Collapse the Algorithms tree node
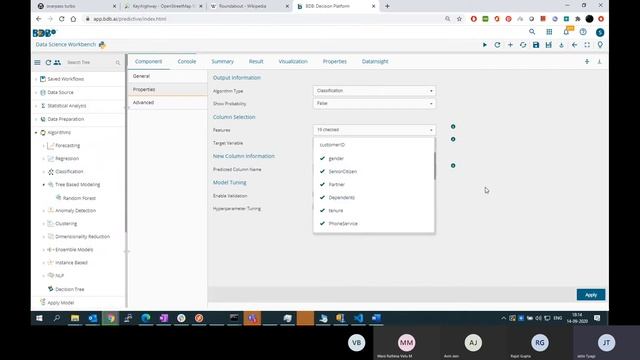Image resolution: width=640 pixels, height=360 pixels. [36, 133]
